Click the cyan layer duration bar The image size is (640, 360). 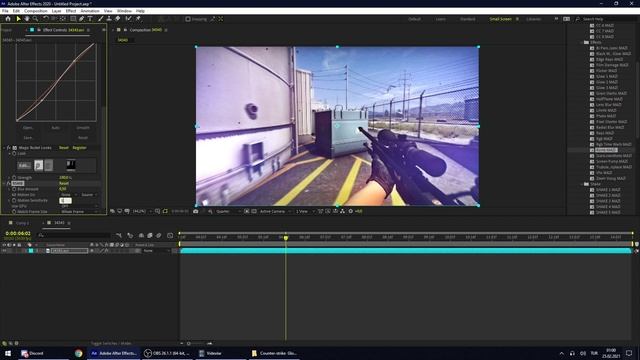click(x=406, y=251)
